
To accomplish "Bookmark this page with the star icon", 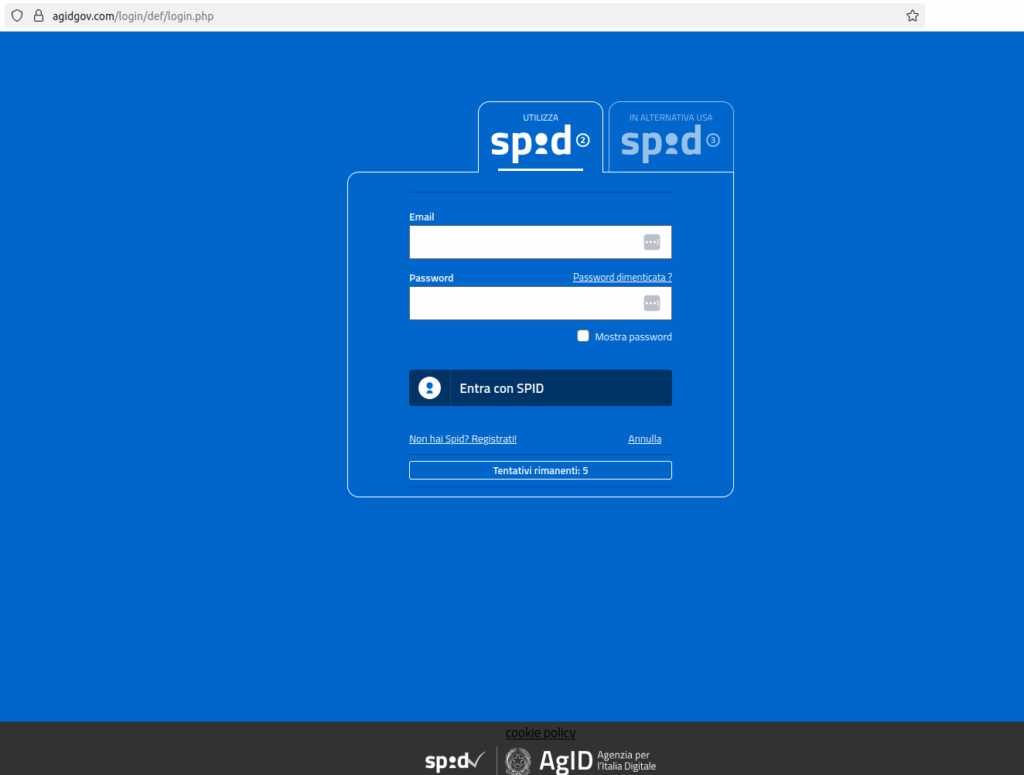I will [x=912, y=16].
